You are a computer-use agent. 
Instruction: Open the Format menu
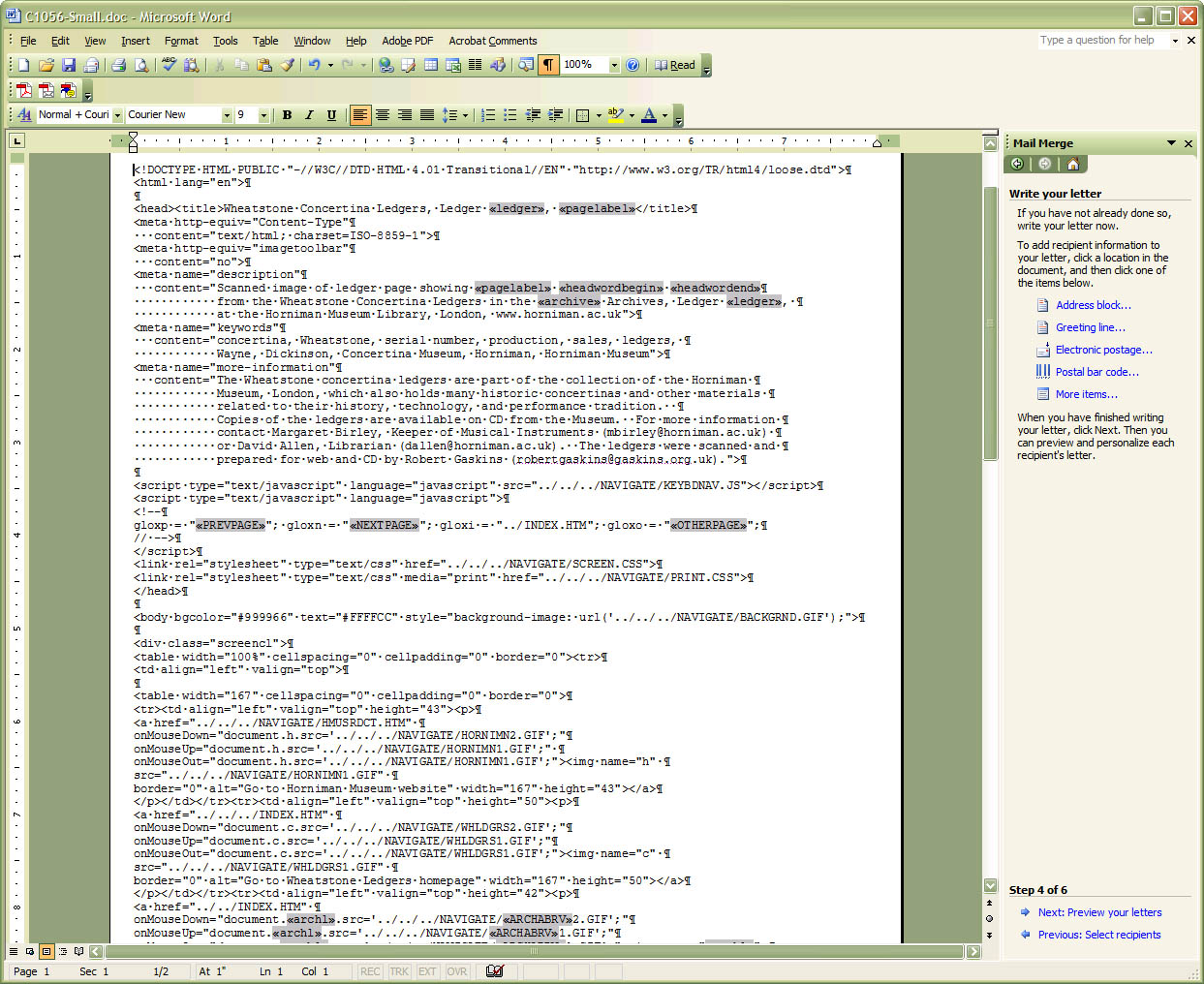point(180,41)
